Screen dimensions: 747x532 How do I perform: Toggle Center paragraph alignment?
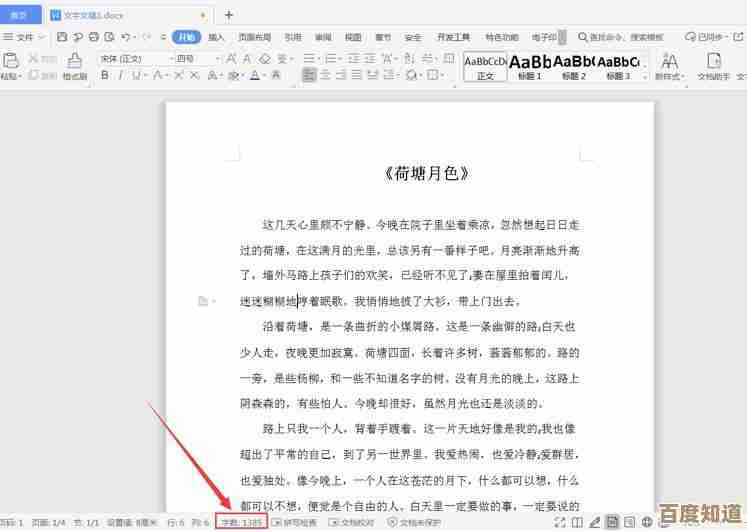[x=325, y=75]
